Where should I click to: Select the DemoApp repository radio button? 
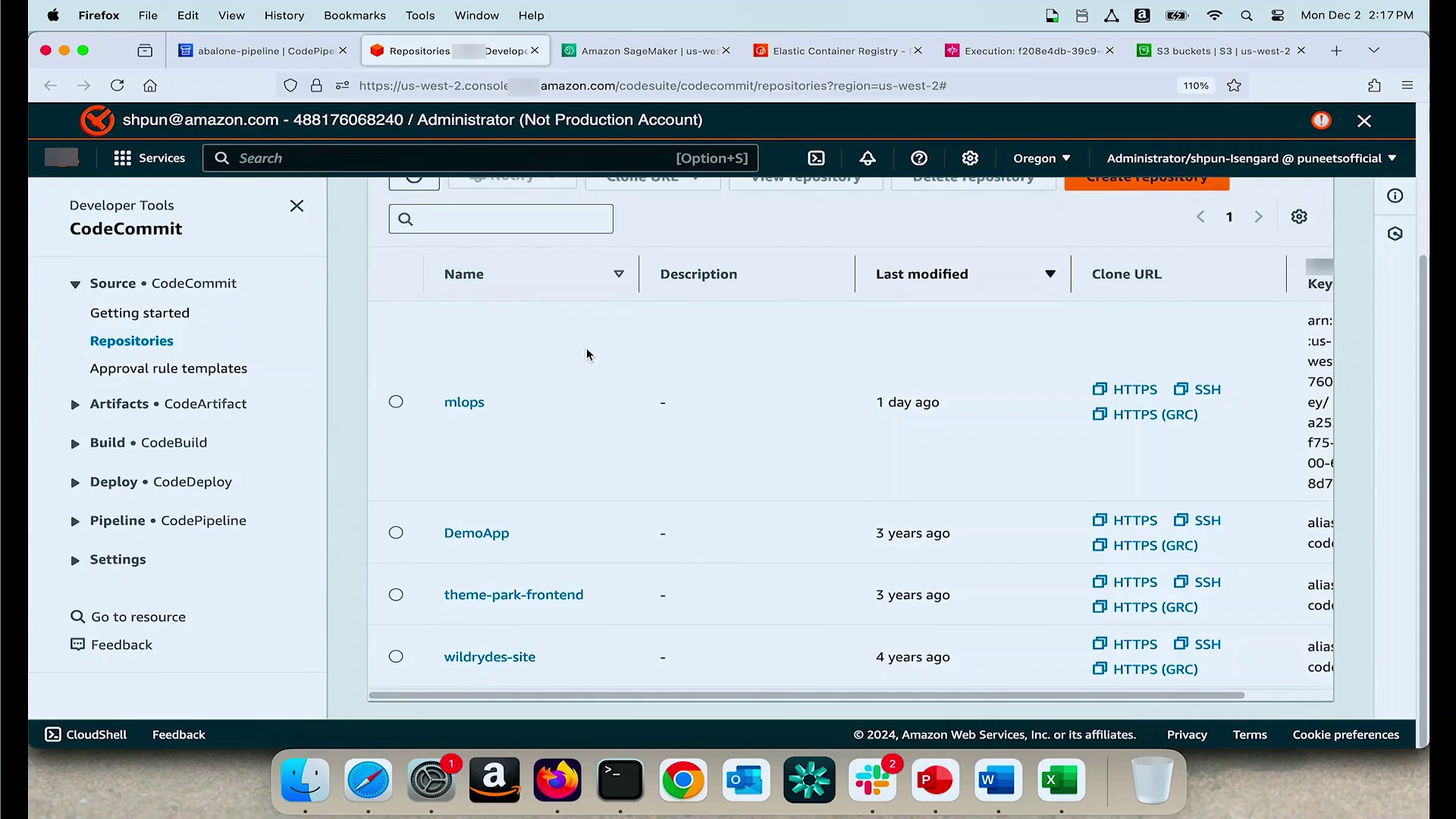coord(396,532)
